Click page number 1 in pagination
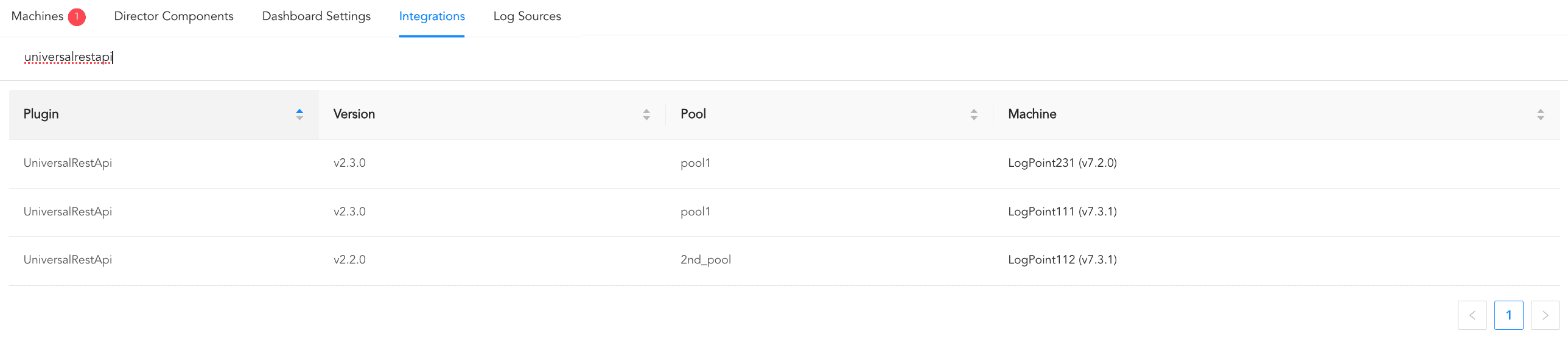Image resolution: width=1568 pixels, height=353 pixels. click(1509, 315)
